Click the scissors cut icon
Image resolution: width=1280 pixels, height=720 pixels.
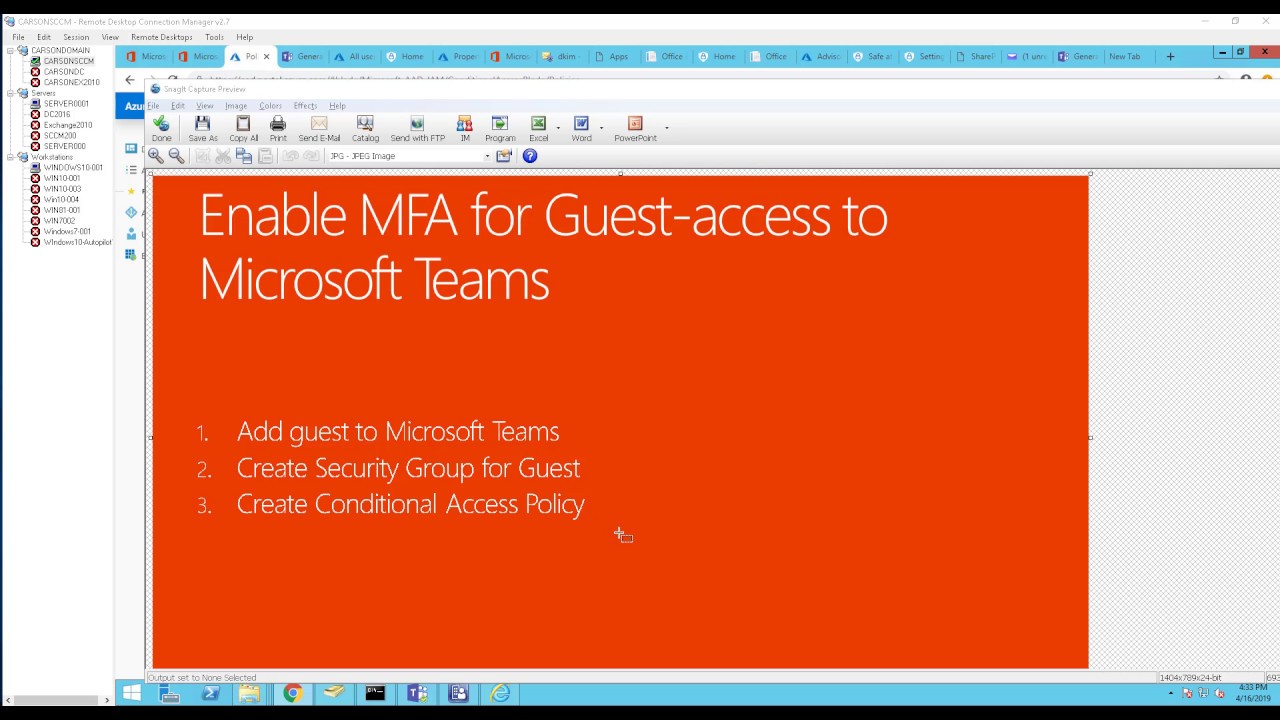[223, 156]
